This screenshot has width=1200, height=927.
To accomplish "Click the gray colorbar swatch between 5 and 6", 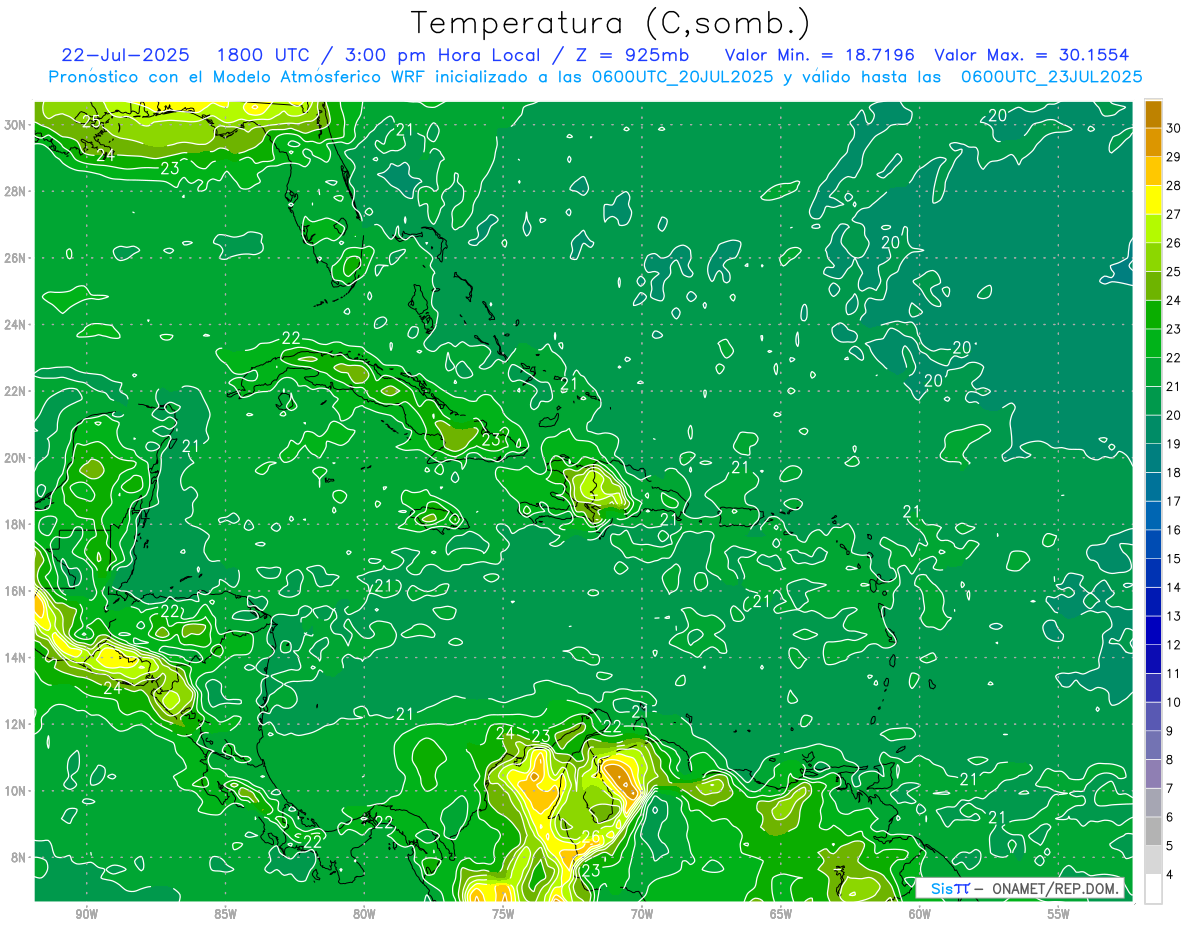I will pos(1153,831).
